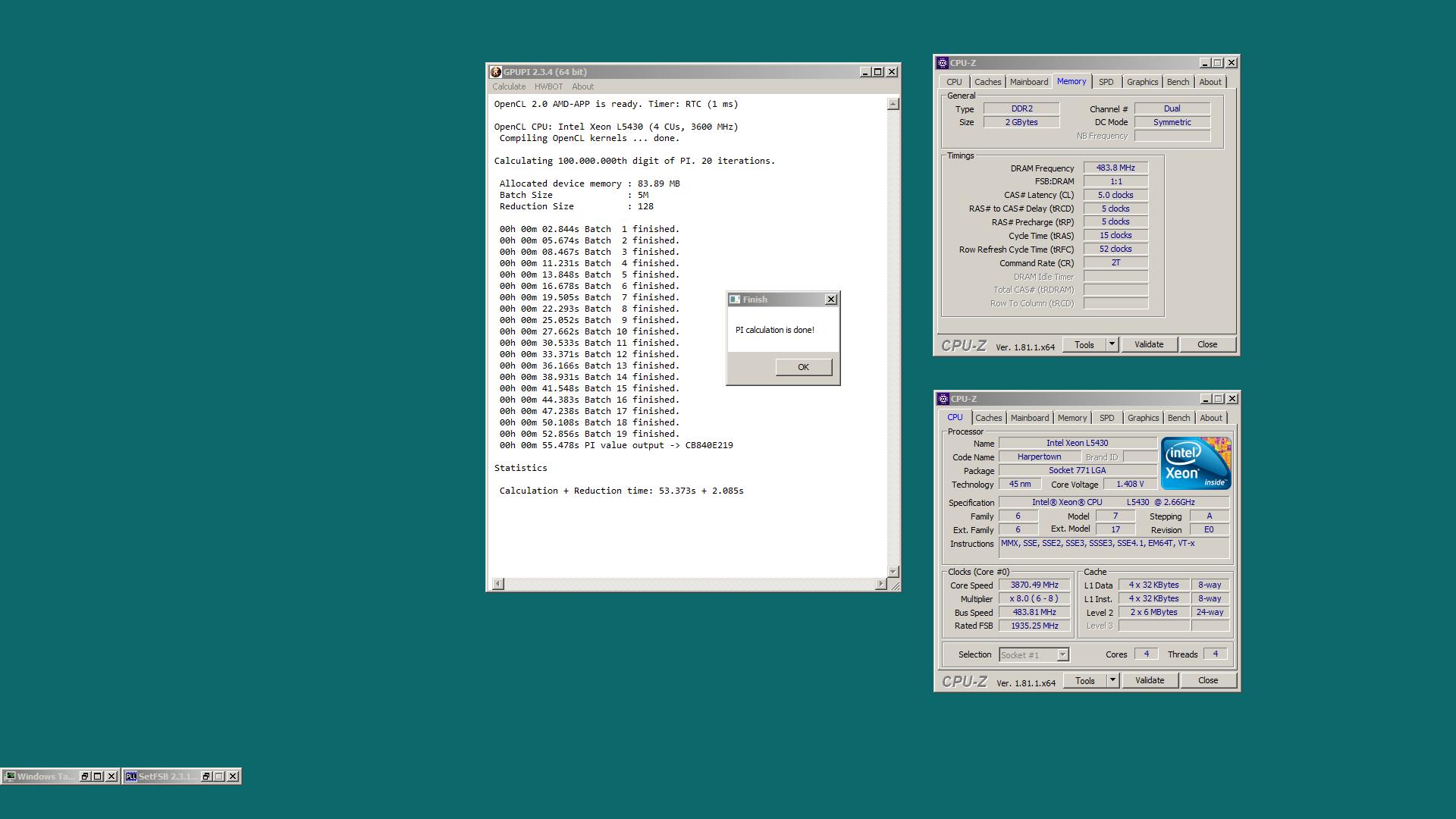The height and width of the screenshot is (819, 1456).
Task: Close the SetFSB minimized window
Action: click(233, 777)
